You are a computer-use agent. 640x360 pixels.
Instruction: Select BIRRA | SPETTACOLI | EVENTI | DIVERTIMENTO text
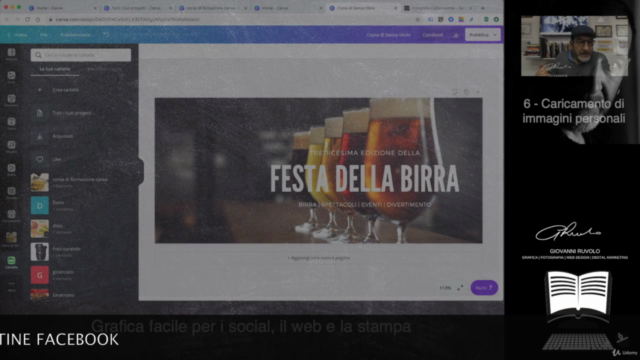tap(364, 204)
